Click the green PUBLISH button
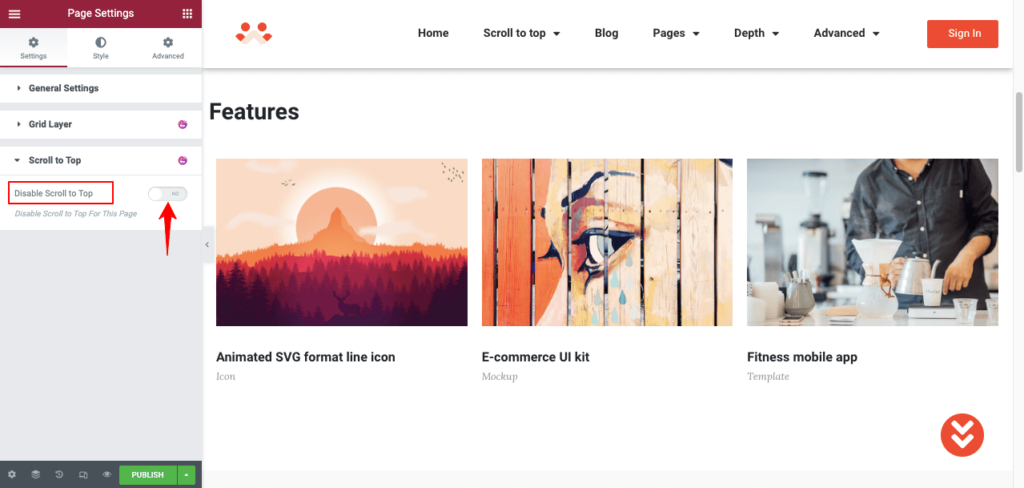The height and width of the screenshot is (488, 1024). point(148,475)
